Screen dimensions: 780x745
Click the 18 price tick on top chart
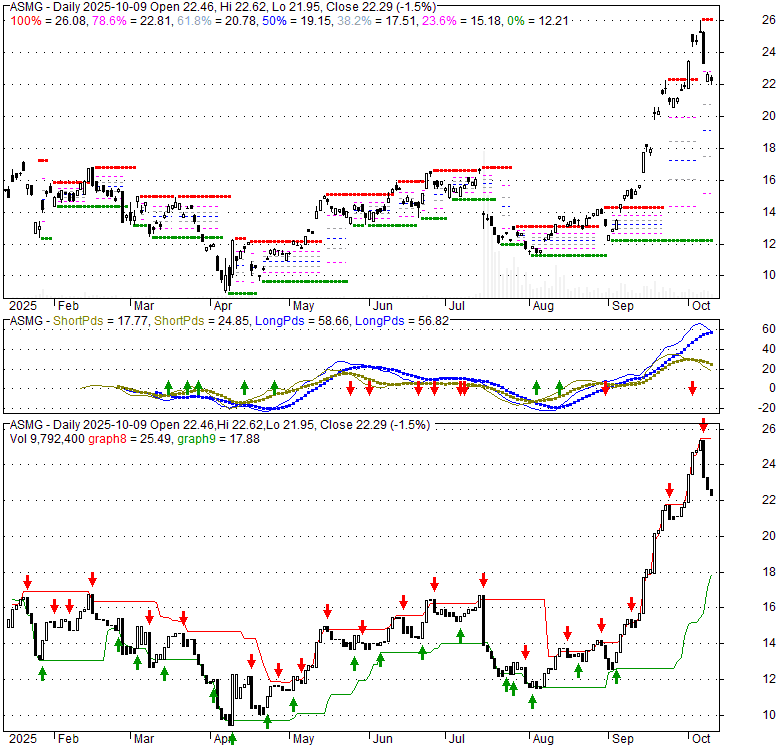tap(769, 148)
